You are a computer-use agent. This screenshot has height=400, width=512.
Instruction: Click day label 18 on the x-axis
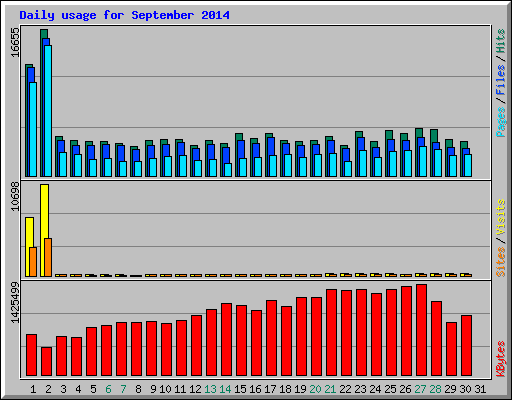click(285, 389)
